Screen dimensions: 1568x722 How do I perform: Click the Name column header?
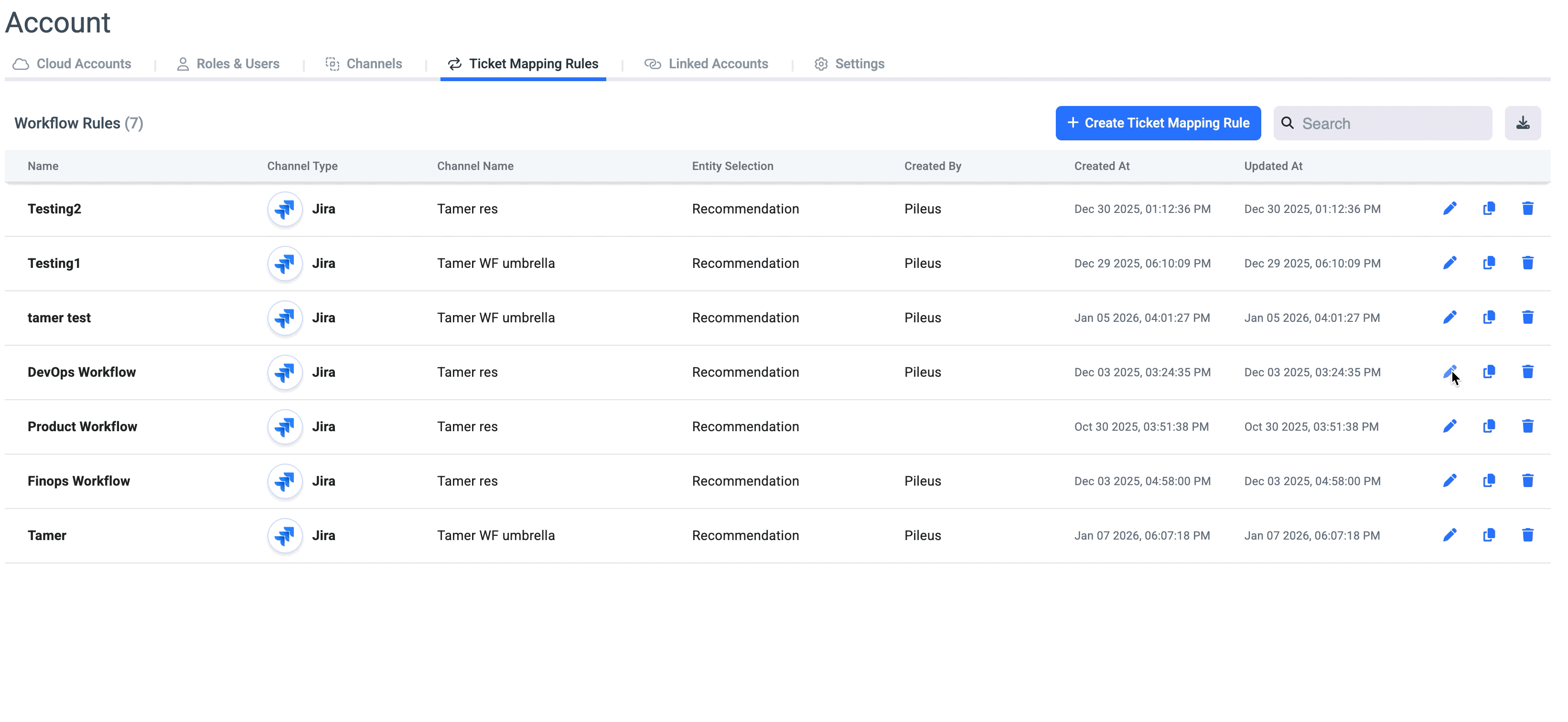click(x=43, y=166)
